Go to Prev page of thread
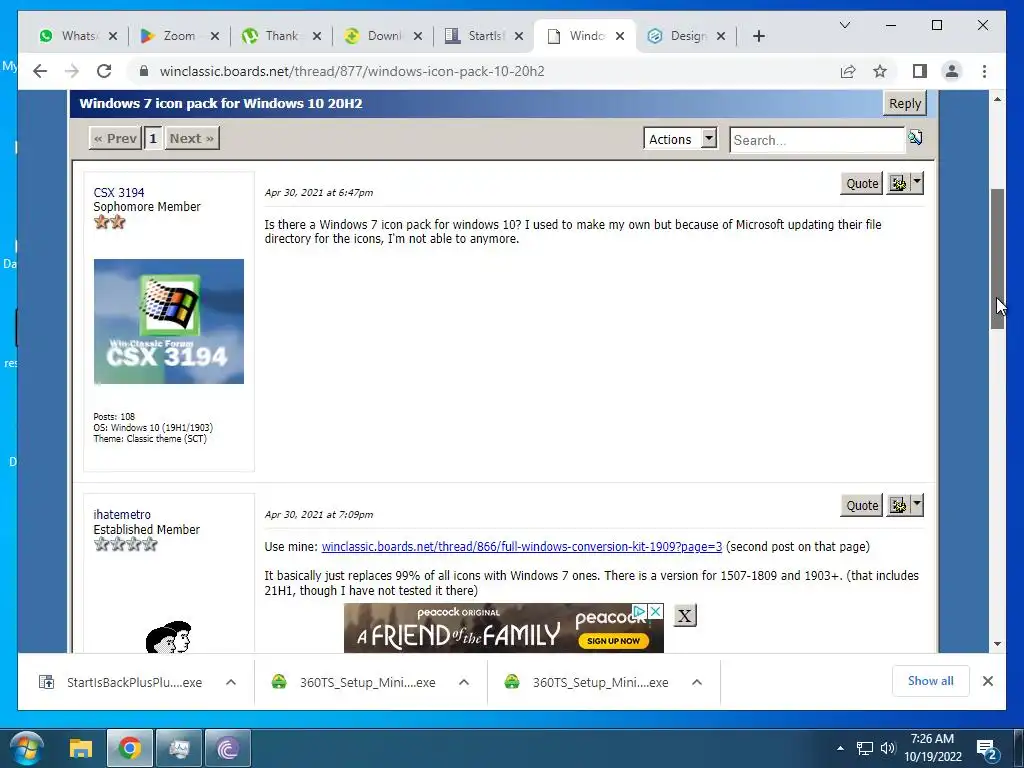 click(x=115, y=138)
